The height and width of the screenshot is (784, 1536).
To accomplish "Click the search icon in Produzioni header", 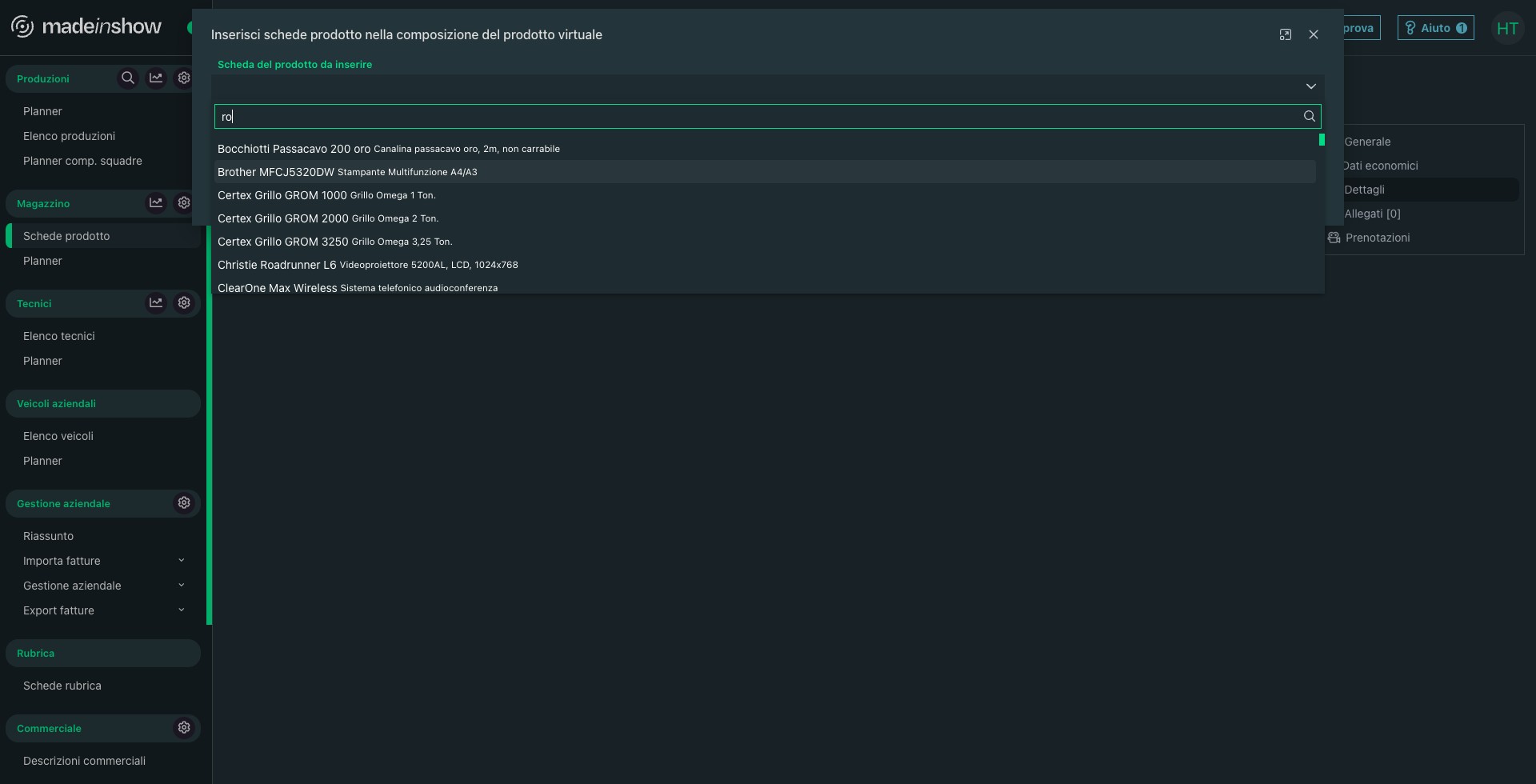I will 127,78.
